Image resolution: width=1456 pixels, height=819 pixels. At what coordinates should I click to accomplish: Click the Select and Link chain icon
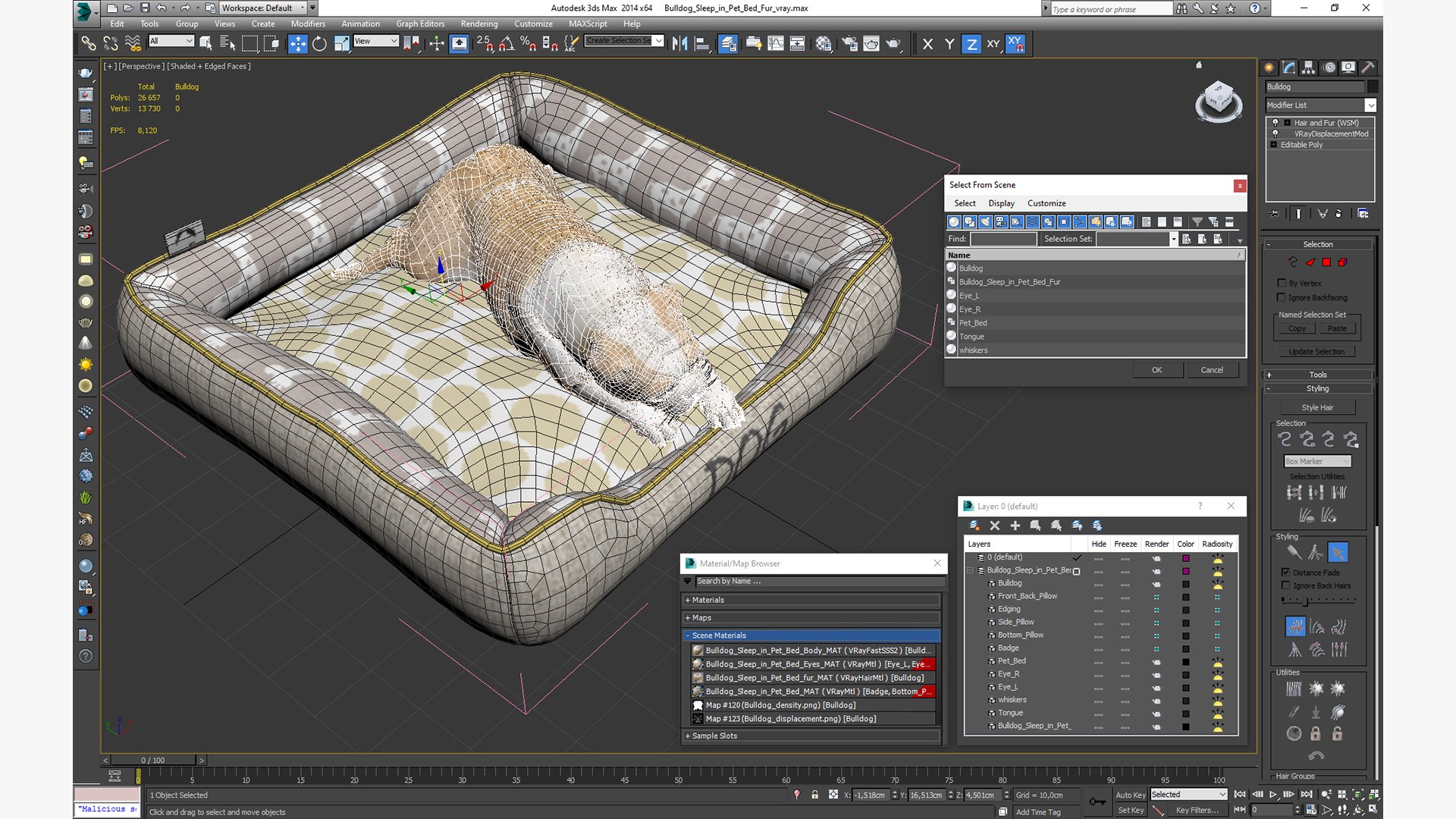coord(89,44)
